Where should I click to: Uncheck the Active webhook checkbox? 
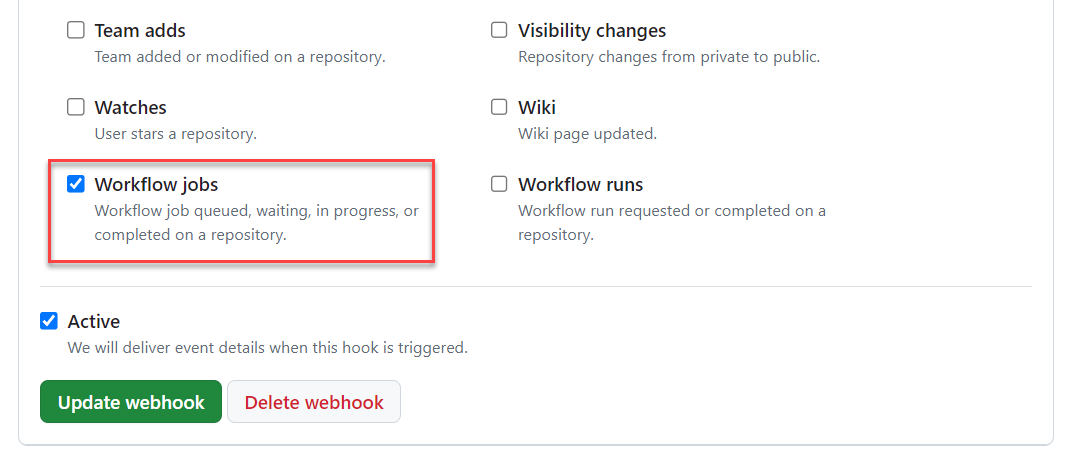click(49, 321)
